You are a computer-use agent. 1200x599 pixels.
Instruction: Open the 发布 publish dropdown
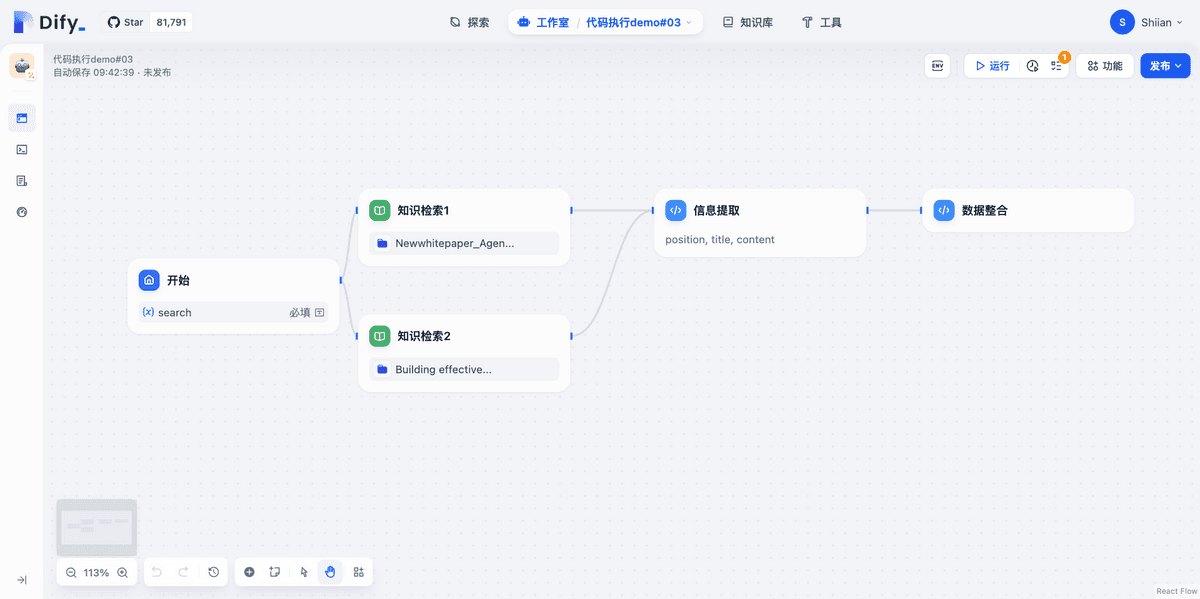click(1165, 66)
